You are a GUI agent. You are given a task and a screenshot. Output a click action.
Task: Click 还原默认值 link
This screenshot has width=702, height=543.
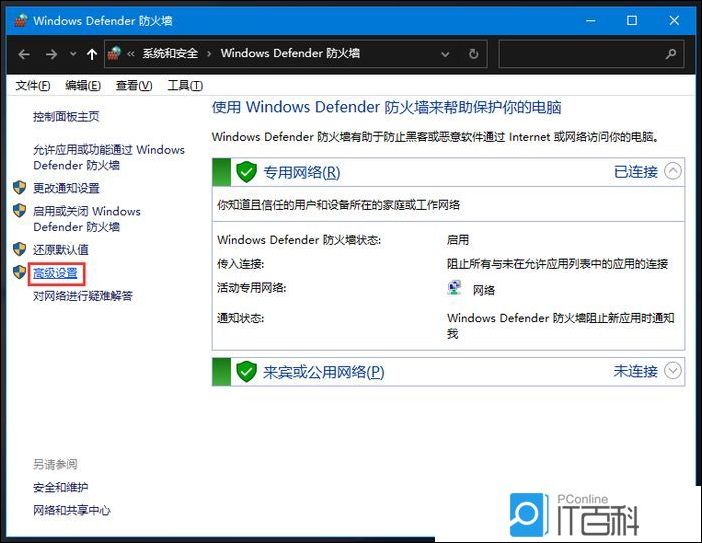click(x=61, y=250)
